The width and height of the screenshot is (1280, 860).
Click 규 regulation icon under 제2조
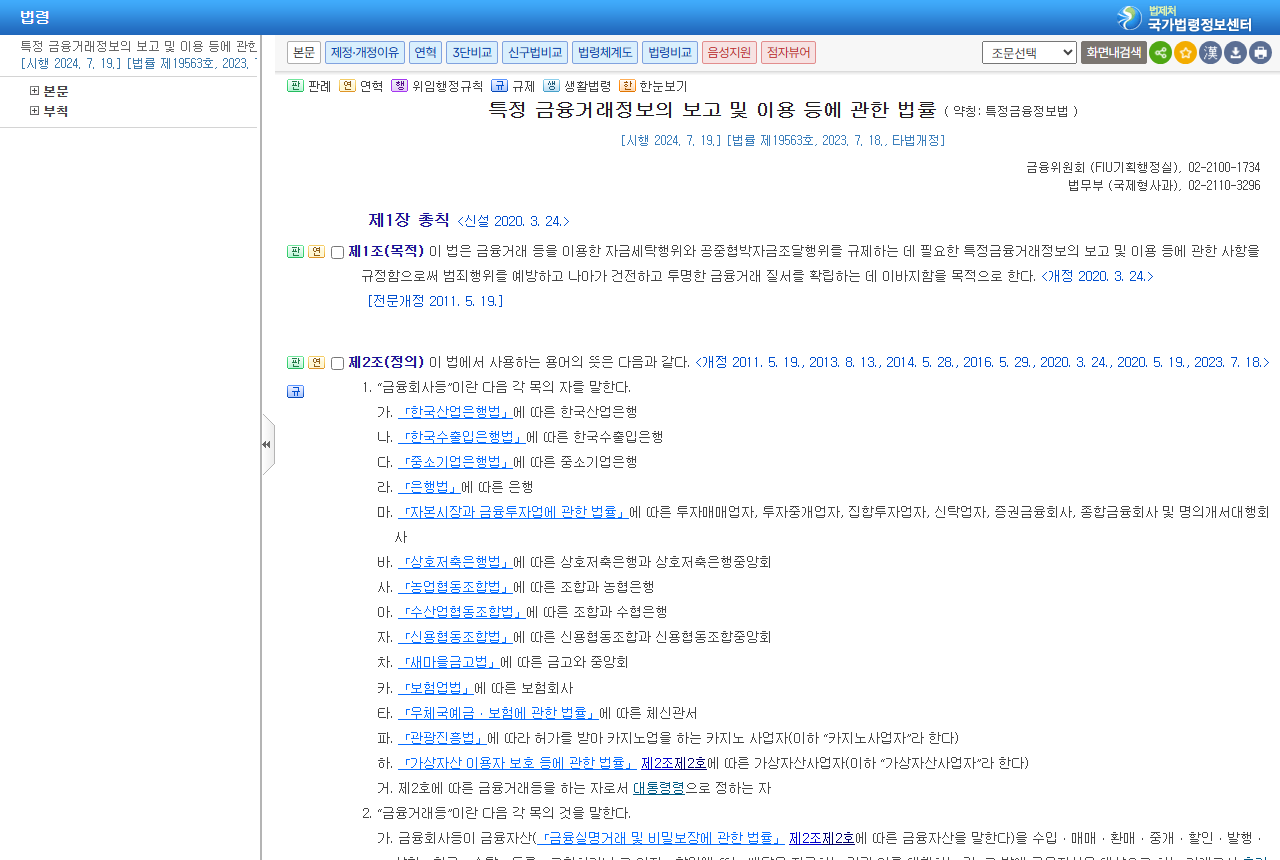click(295, 392)
